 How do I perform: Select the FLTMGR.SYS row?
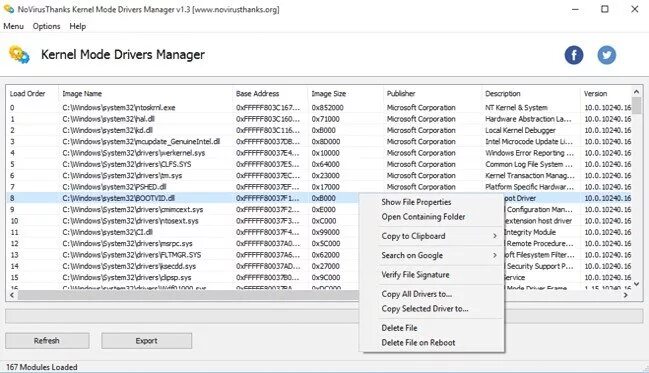183,255
